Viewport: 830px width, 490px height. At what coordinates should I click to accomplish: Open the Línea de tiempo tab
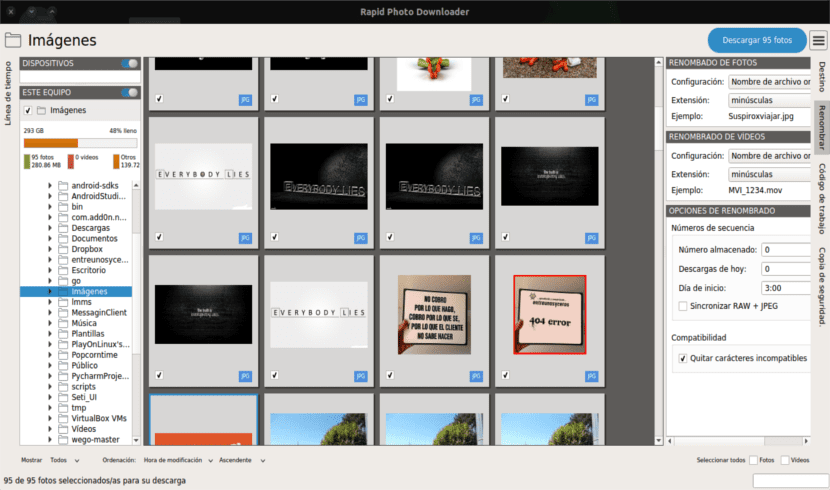8,94
